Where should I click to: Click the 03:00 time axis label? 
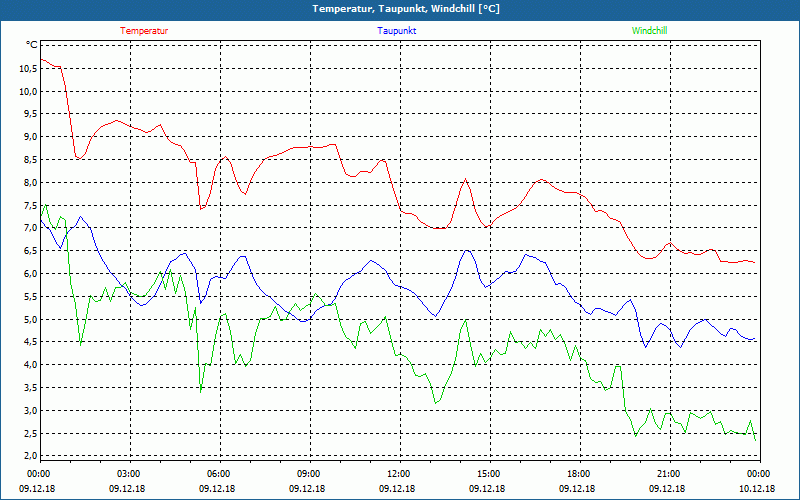coord(128,474)
